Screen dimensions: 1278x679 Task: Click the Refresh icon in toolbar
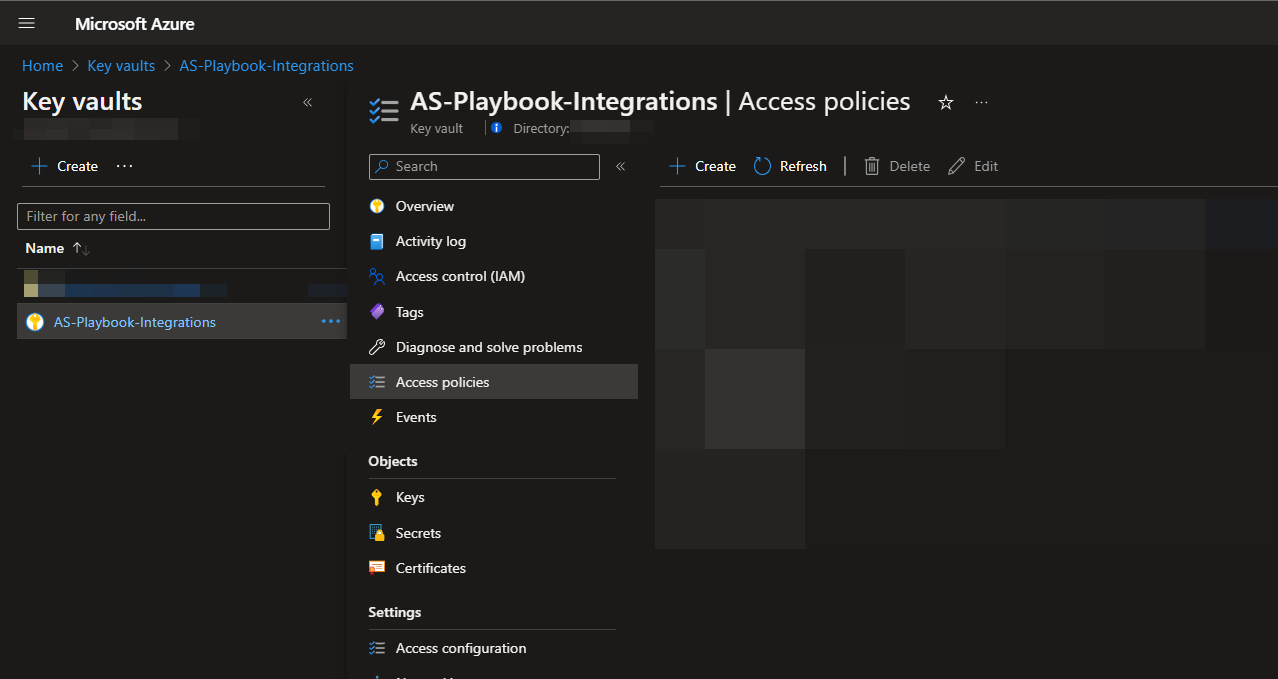pyautogui.click(x=763, y=166)
